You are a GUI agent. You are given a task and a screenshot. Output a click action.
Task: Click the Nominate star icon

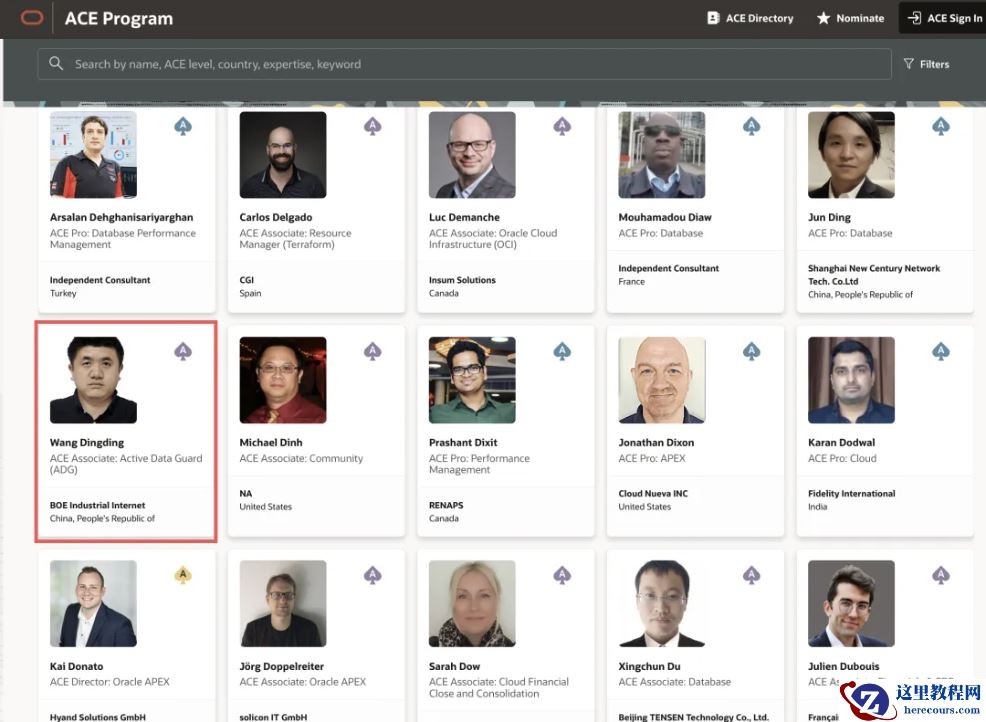tap(823, 18)
